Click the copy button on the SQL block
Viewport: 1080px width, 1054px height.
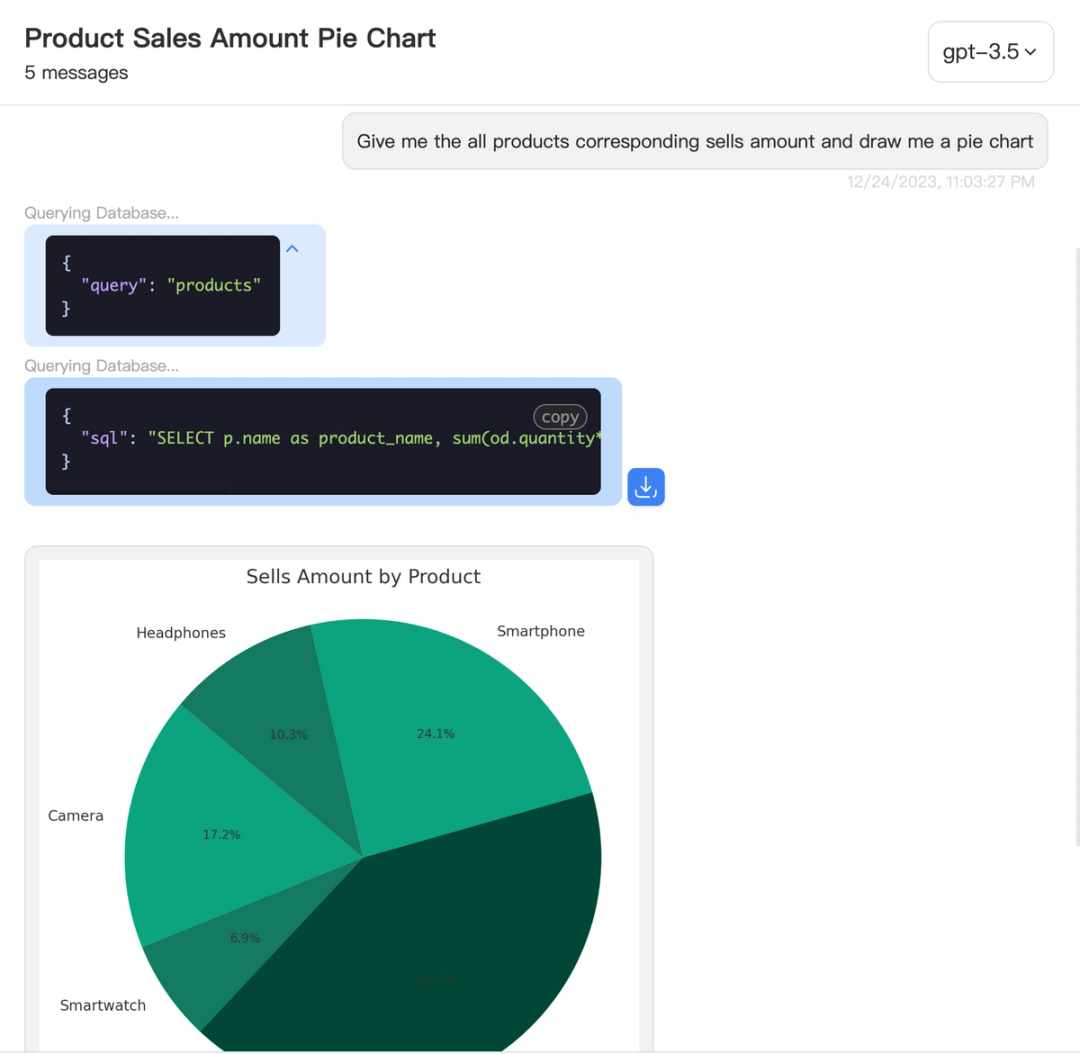click(560, 417)
